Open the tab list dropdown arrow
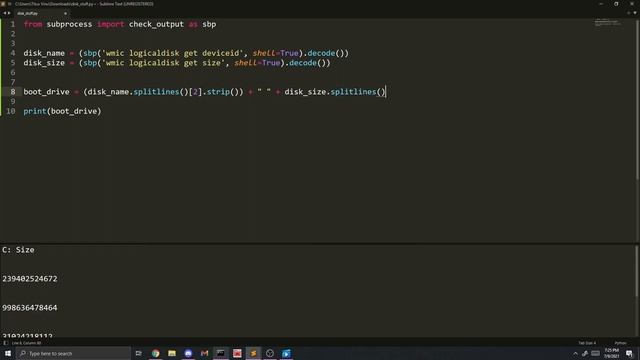640x360 pixels. pyautogui.click(x=634, y=13)
